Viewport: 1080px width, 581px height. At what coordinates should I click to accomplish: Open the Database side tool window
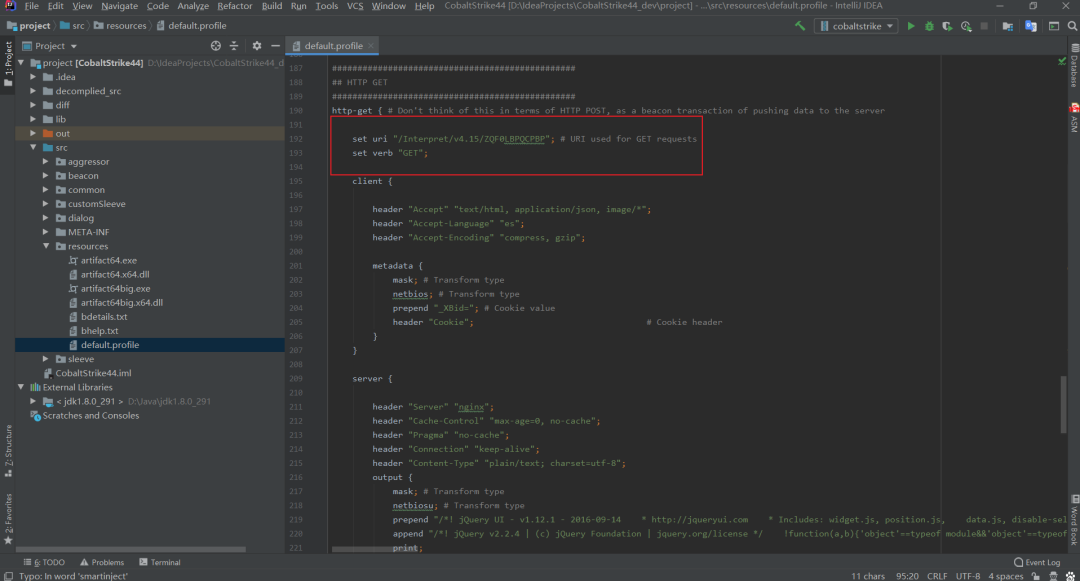[x=1074, y=67]
